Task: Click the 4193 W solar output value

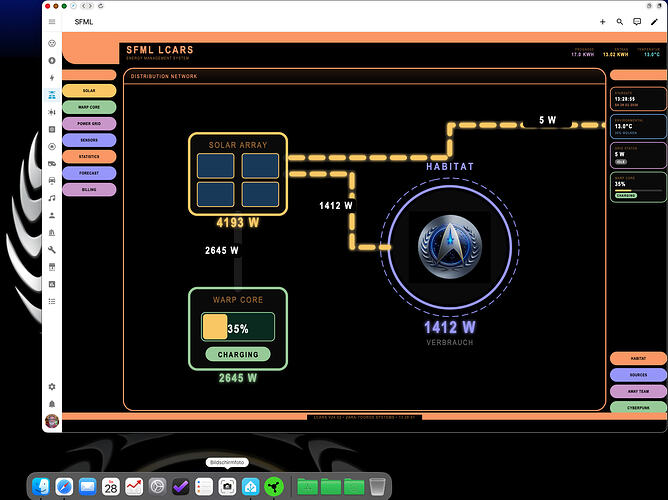Action: [x=238, y=222]
